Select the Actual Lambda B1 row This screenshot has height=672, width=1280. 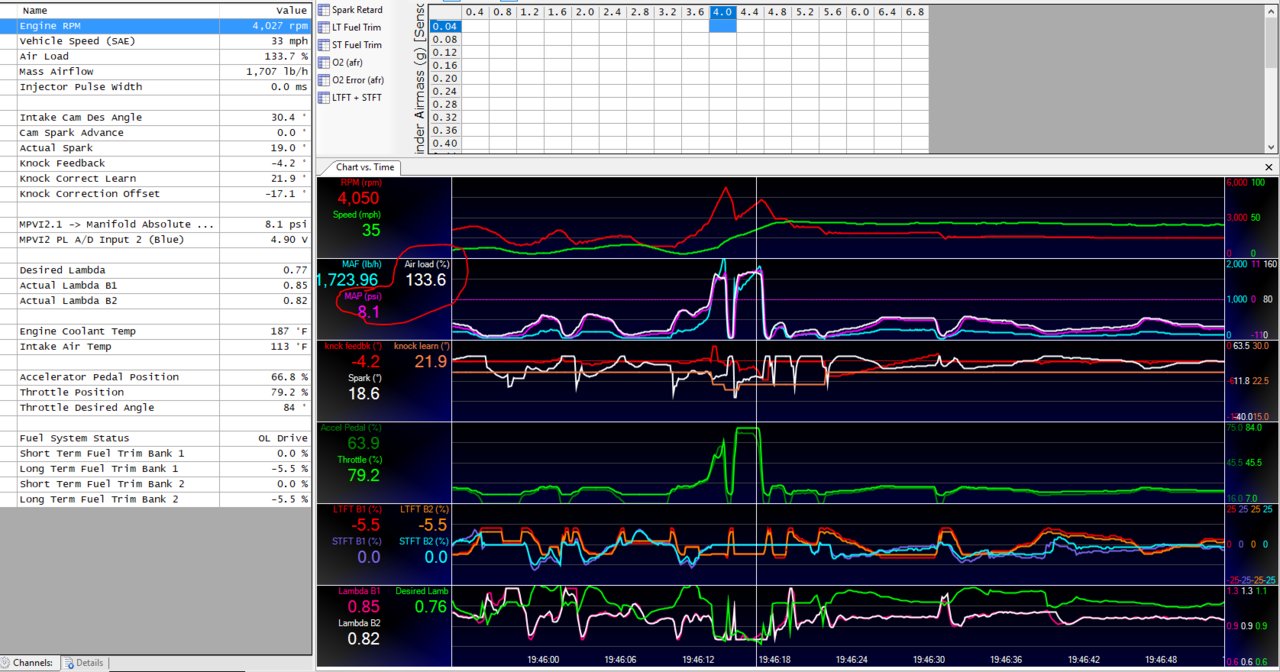[156, 285]
